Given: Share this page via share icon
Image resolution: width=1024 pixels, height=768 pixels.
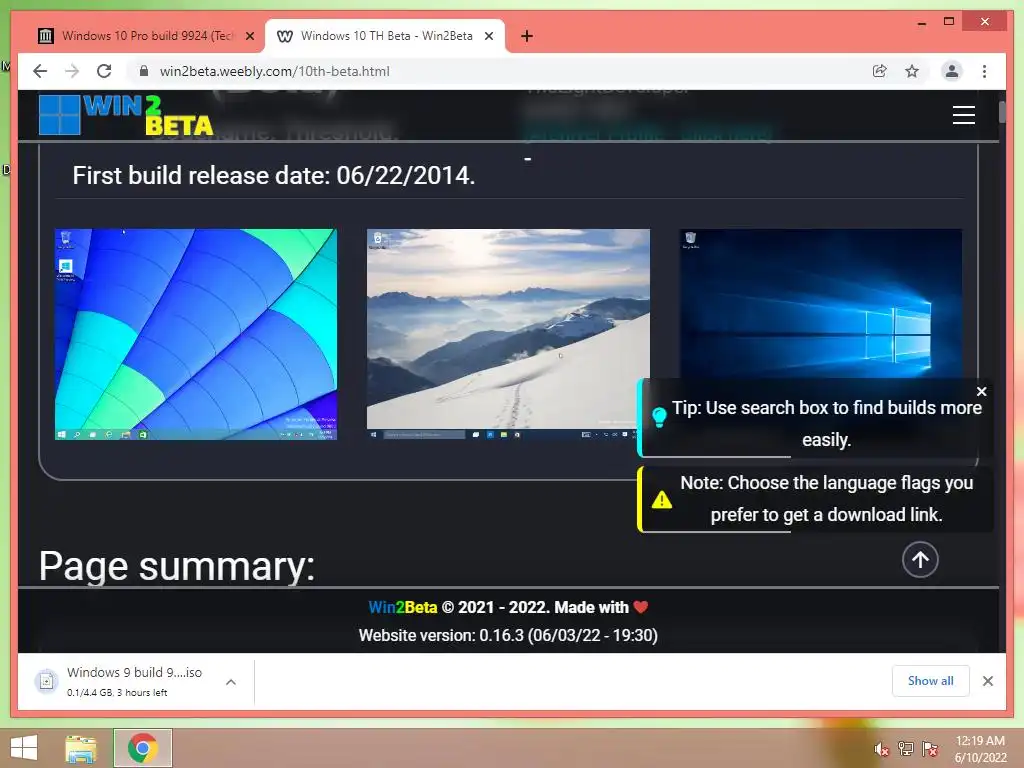Looking at the screenshot, I should (880, 71).
